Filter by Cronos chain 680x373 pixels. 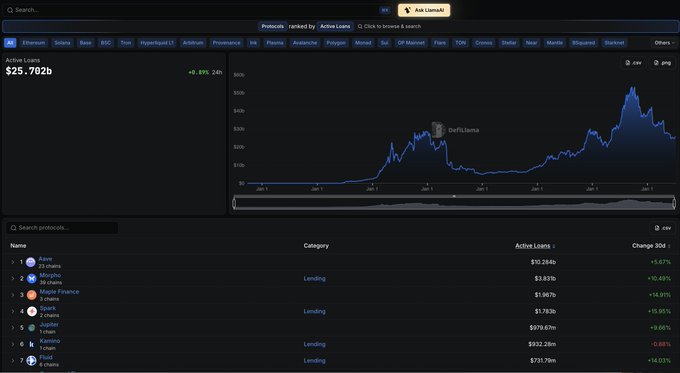[484, 43]
